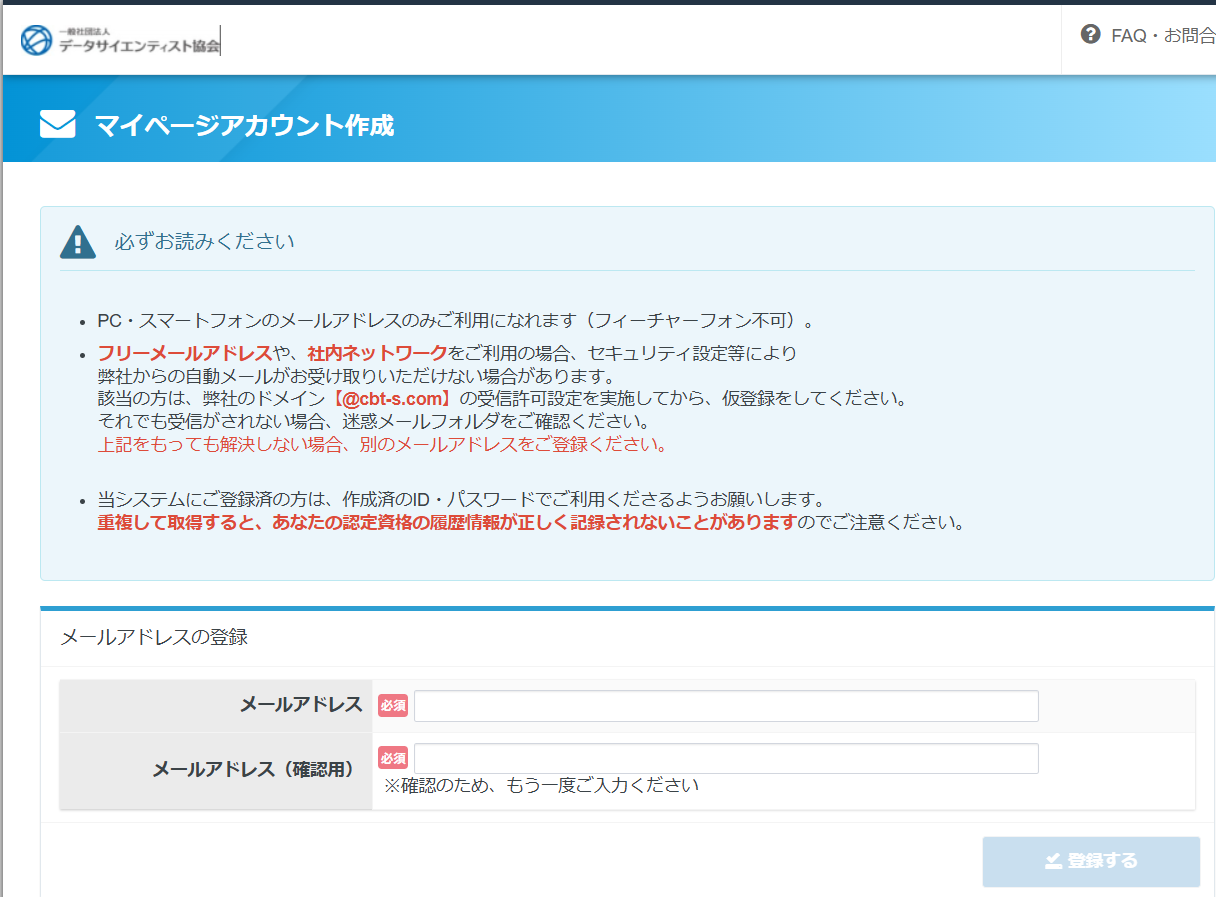Click the メールアドレスの登録 section heading
The width and height of the screenshot is (1216, 897).
pyautogui.click(x=154, y=637)
